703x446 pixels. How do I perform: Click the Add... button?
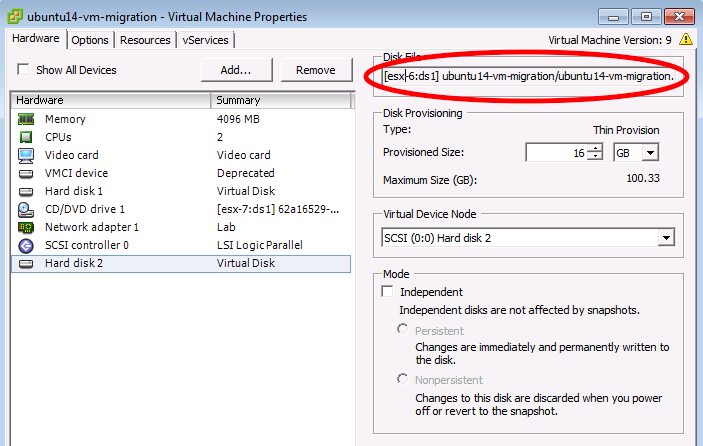[236, 70]
